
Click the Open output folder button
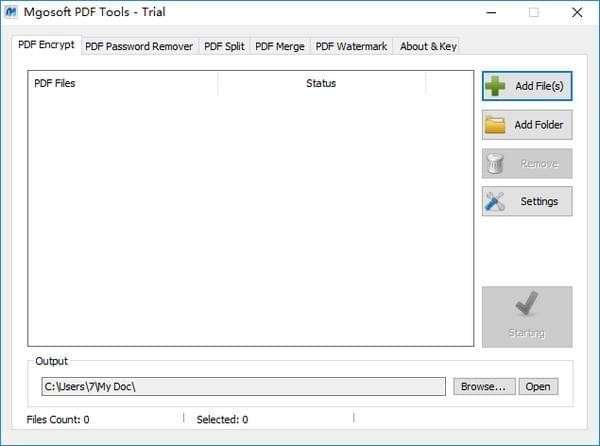pos(538,386)
